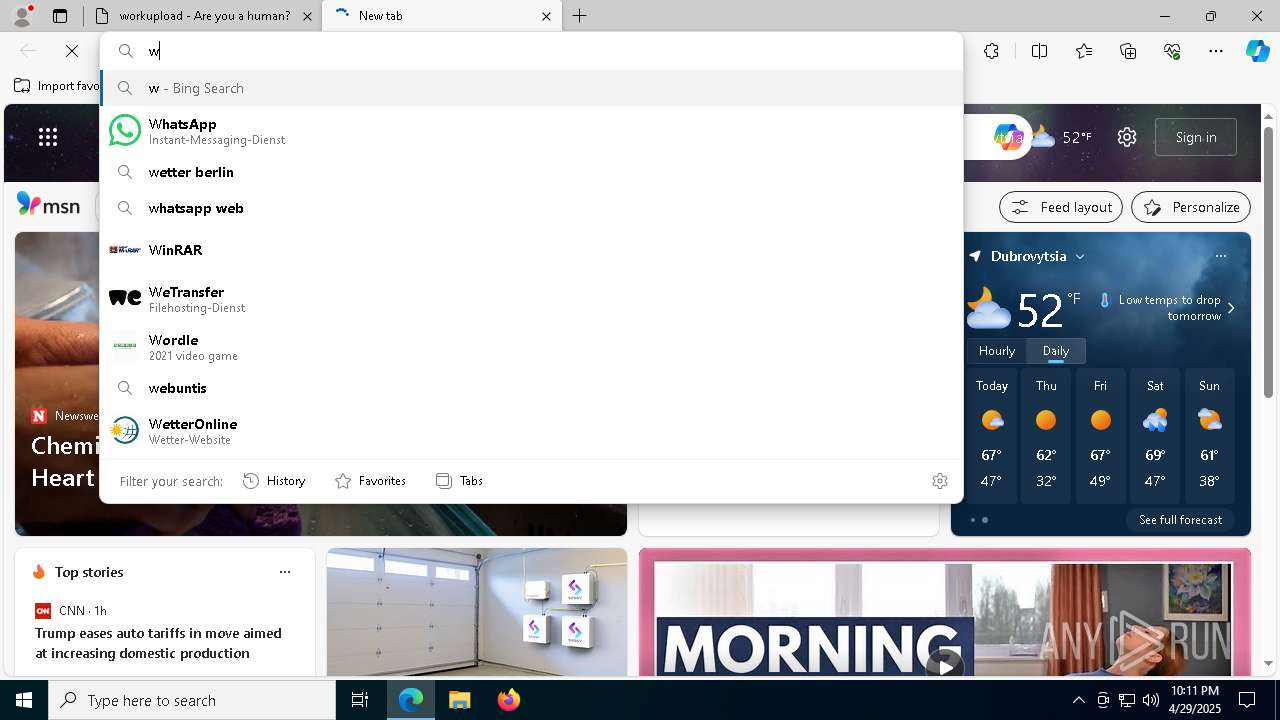Go to next weather alert arrow
The height and width of the screenshot is (720, 1280).
coord(1231,308)
